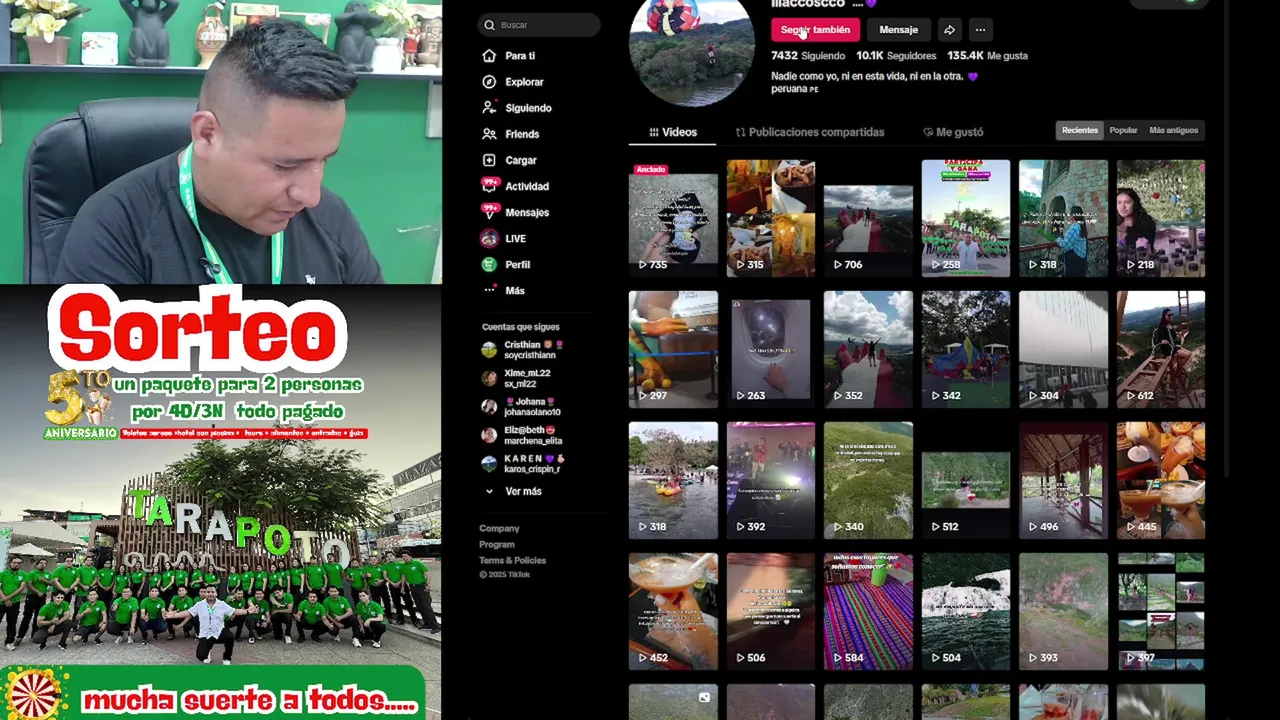Open Johana account avatar
This screenshot has width=1280, height=720.
coord(489,406)
